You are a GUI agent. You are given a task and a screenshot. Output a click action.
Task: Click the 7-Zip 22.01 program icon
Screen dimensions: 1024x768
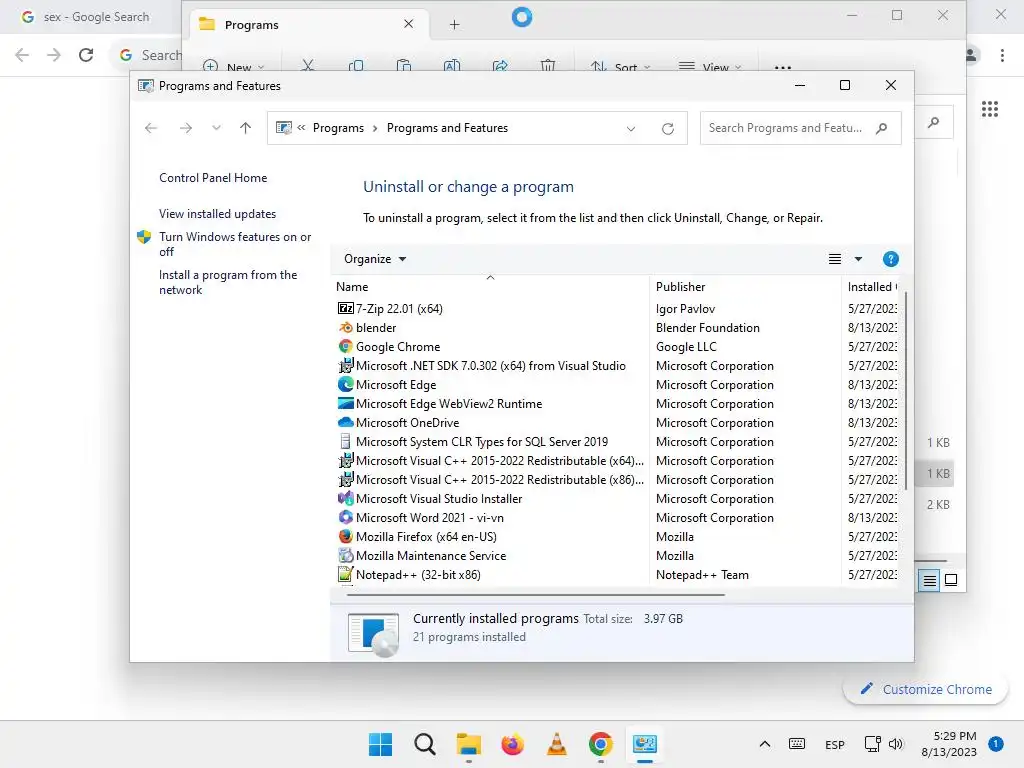[x=345, y=308]
